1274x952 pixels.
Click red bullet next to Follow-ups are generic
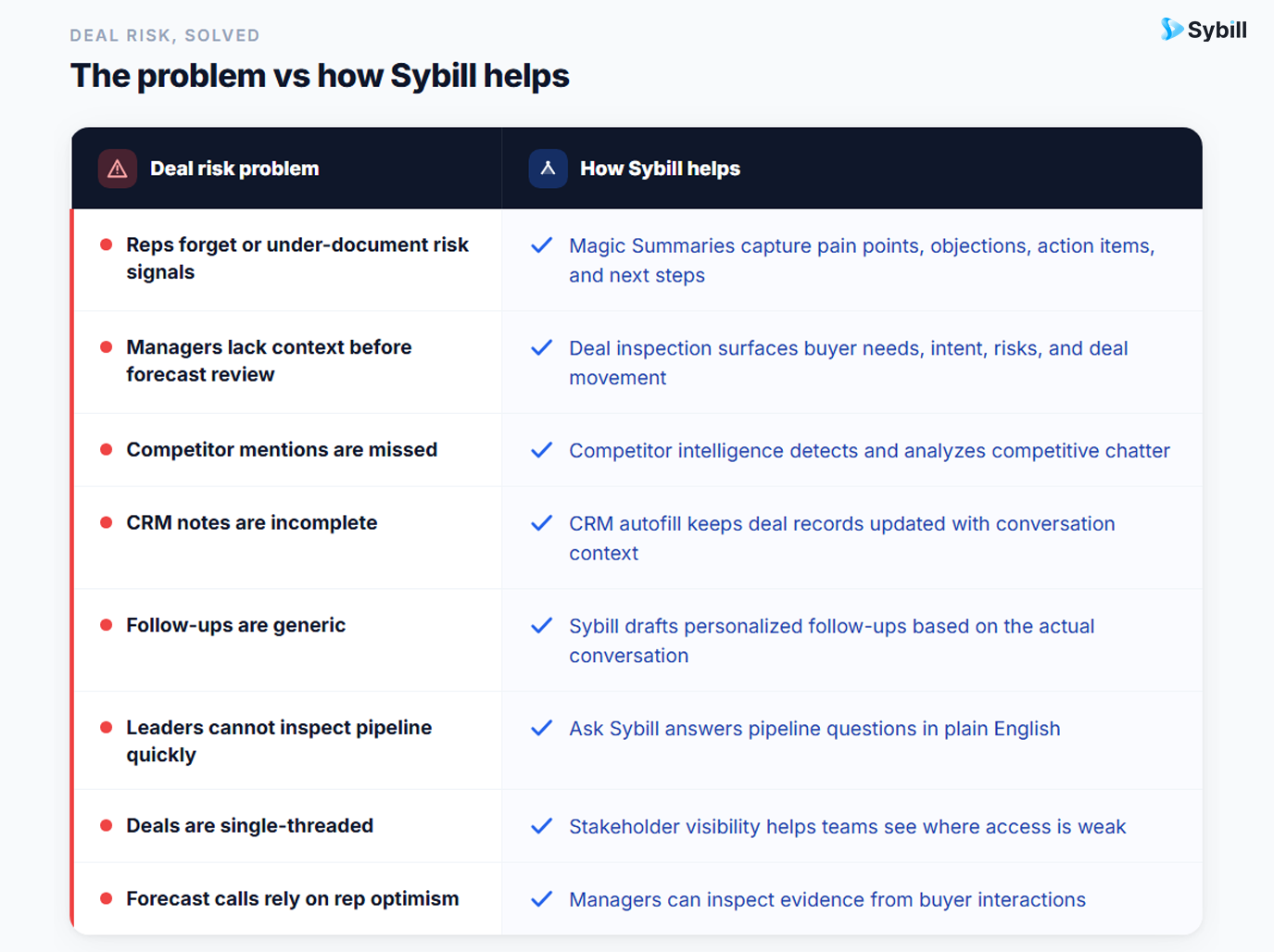[x=107, y=625]
